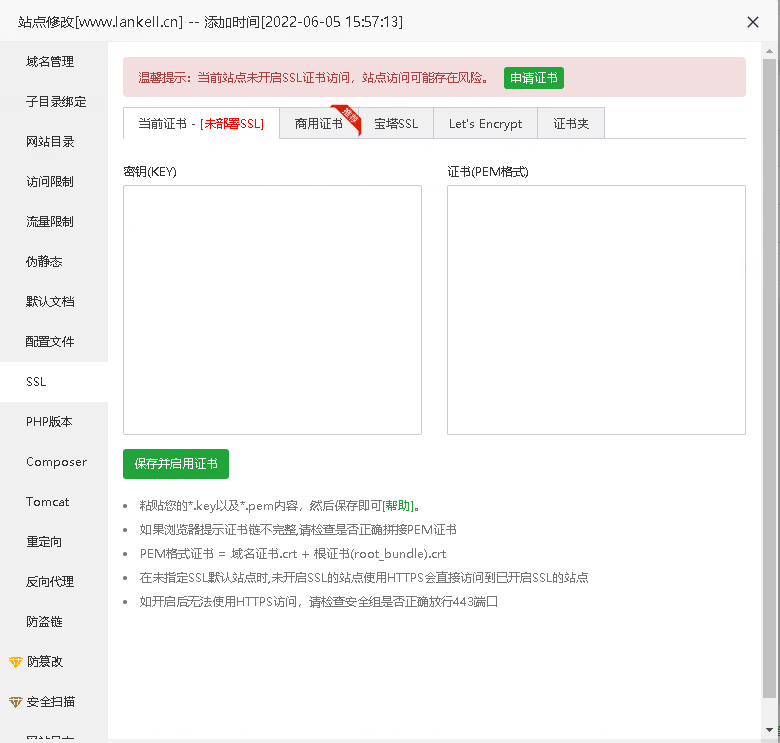Click the scrollbar down arrow
Image resolution: width=780 pixels, height=743 pixels.
[769, 730]
